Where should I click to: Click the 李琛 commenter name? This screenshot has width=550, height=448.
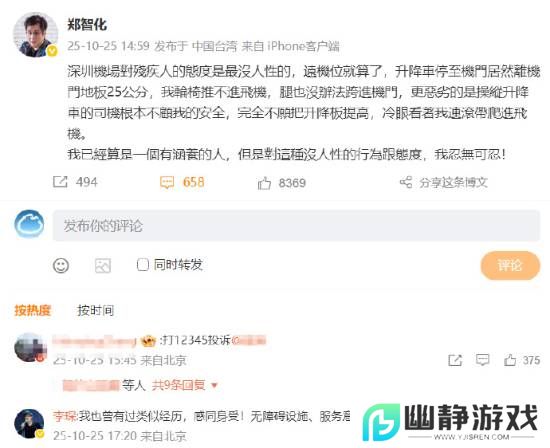click(65, 416)
